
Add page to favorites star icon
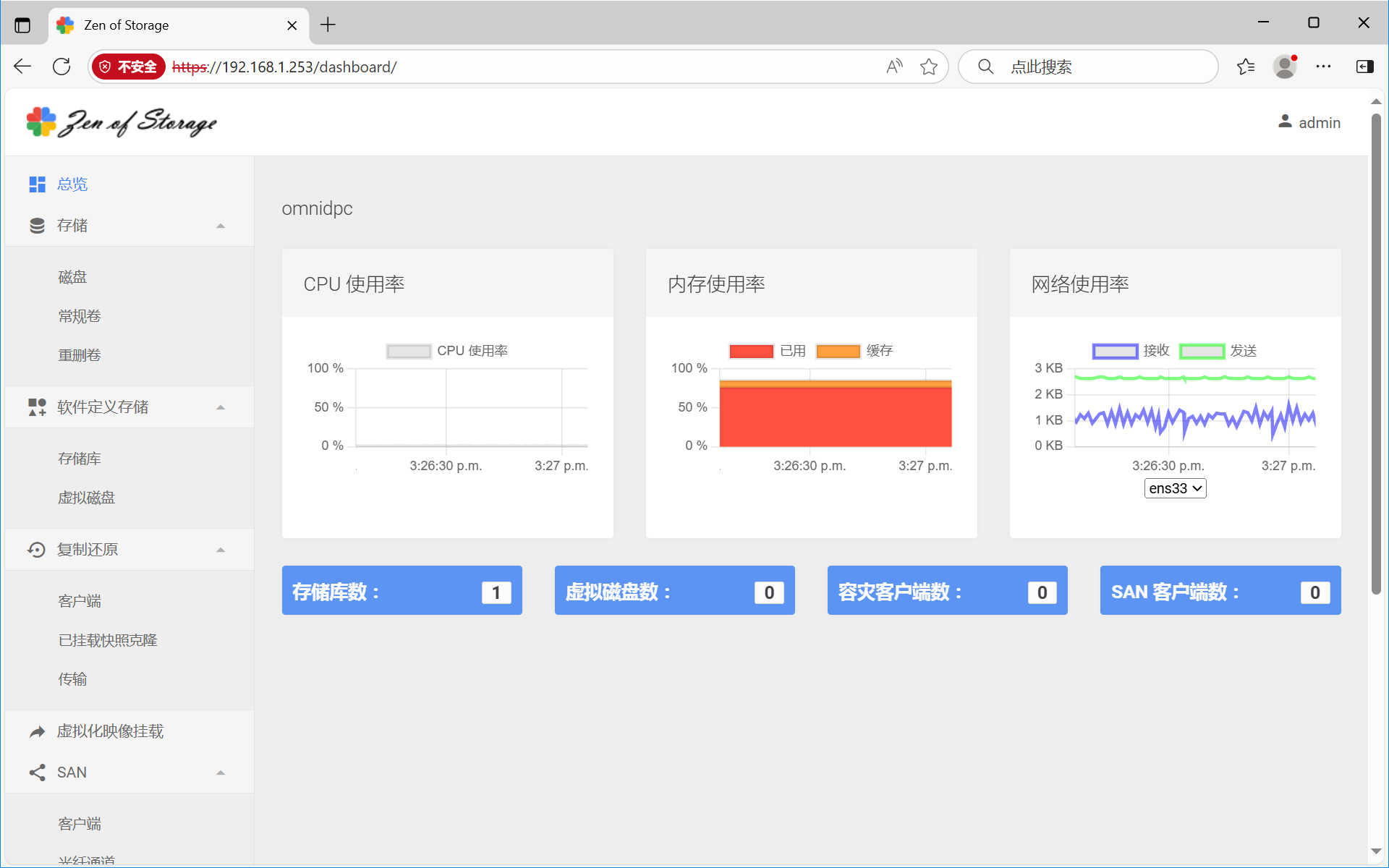[x=929, y=67]
